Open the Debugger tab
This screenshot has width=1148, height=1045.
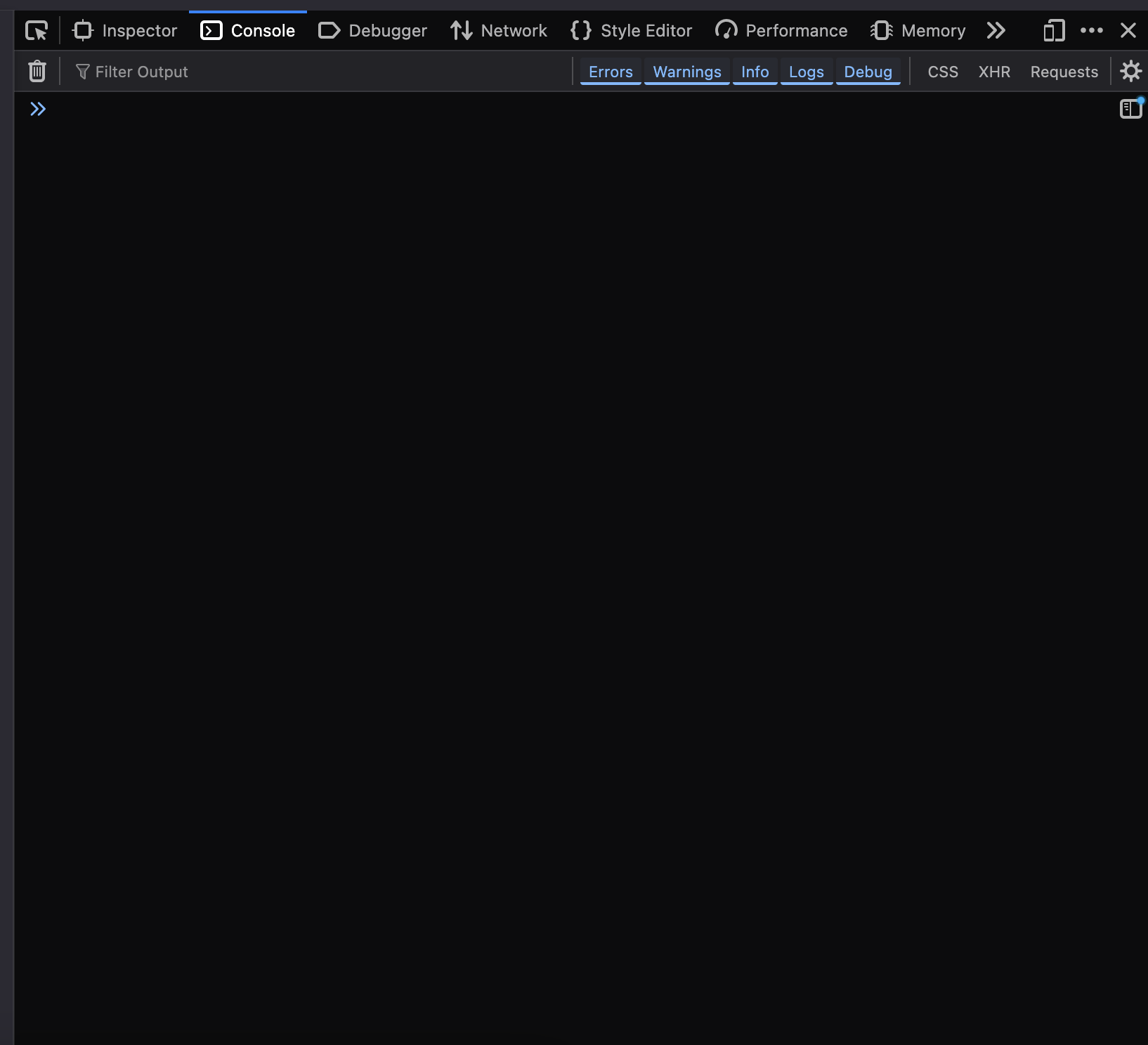pyautogui.click(x=373, y=31)
